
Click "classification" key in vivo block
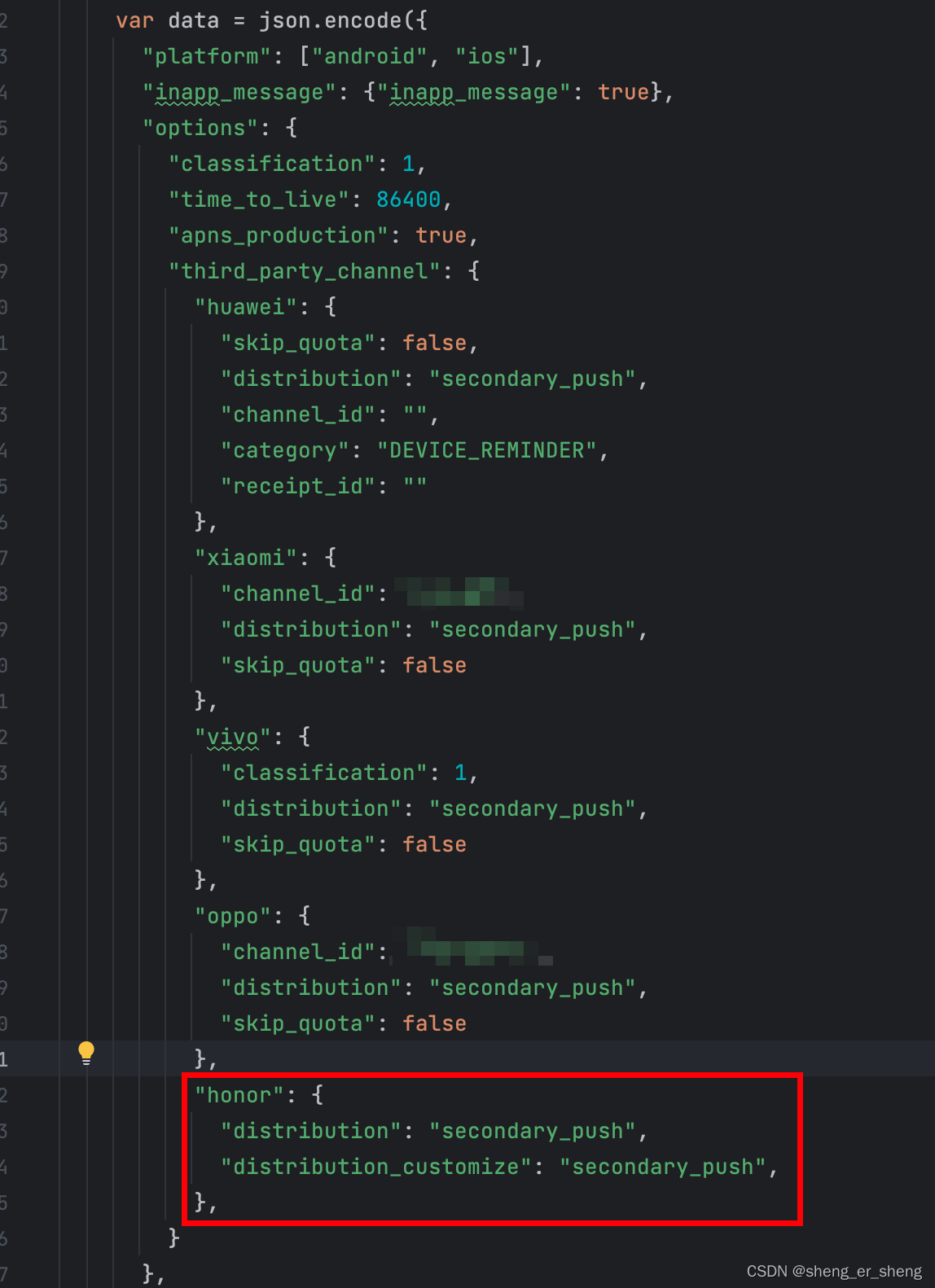click(324, 773)
